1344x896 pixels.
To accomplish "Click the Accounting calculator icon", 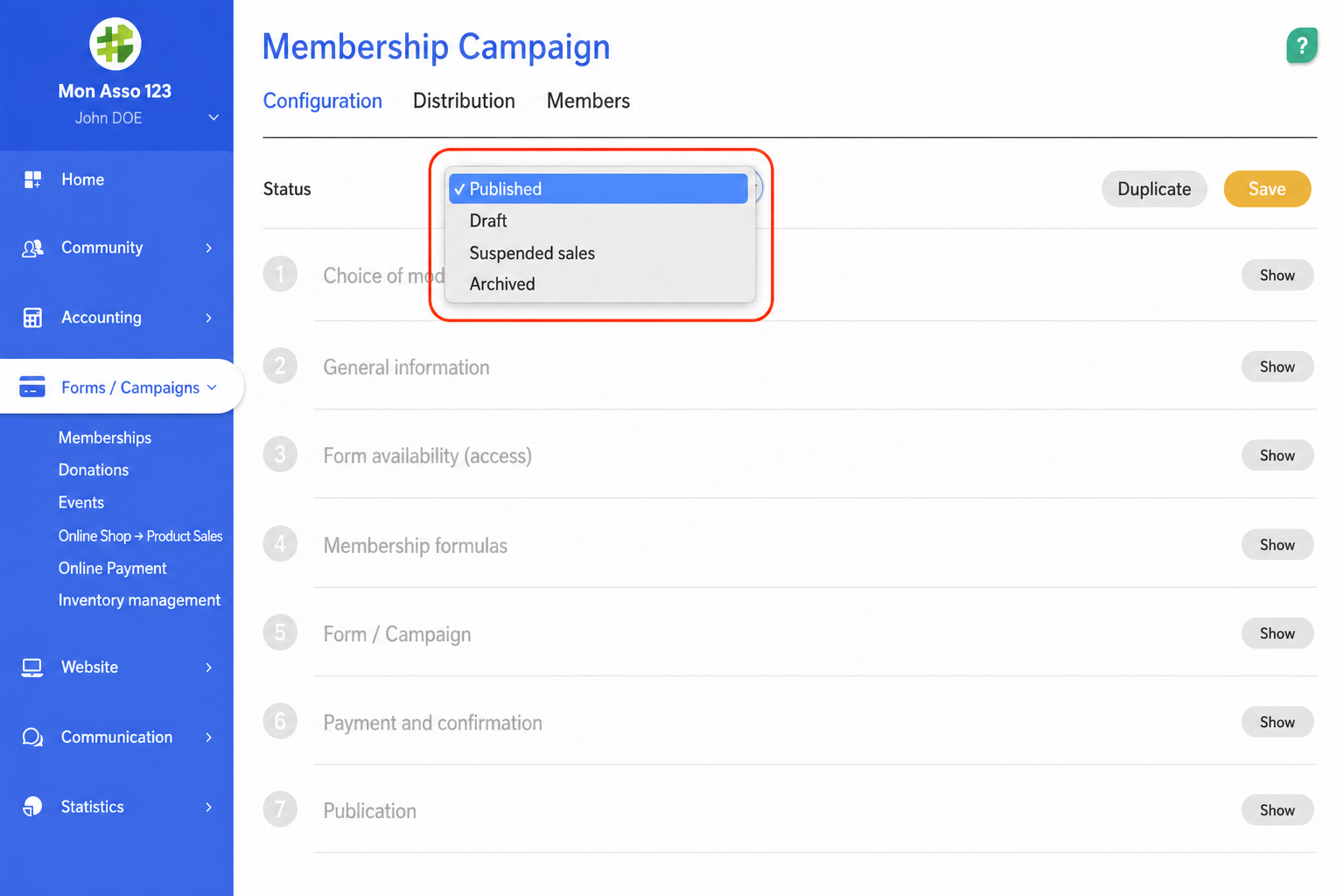I will [x=32, y=318].
